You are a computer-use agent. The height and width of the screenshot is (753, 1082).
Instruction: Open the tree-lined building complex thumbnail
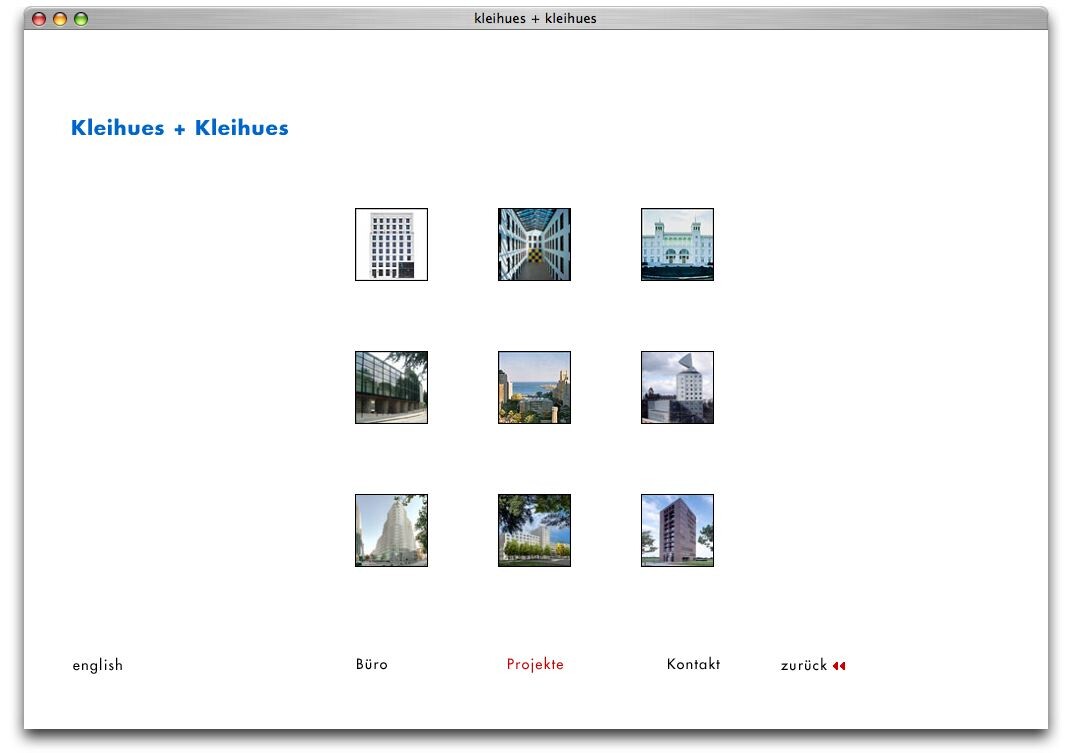(x=534, y=530)
